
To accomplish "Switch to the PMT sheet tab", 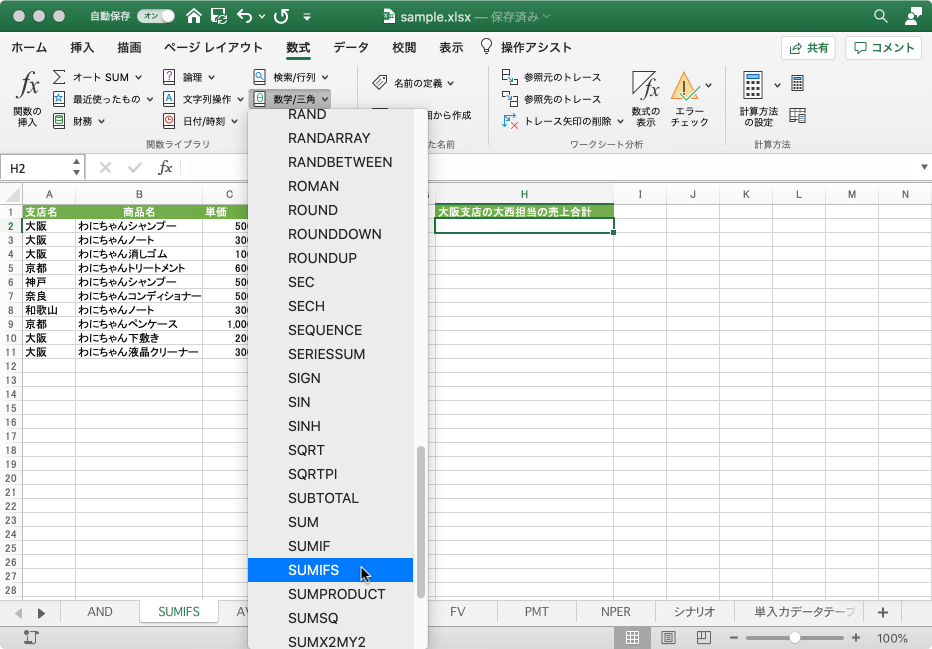I will point(537,612).
